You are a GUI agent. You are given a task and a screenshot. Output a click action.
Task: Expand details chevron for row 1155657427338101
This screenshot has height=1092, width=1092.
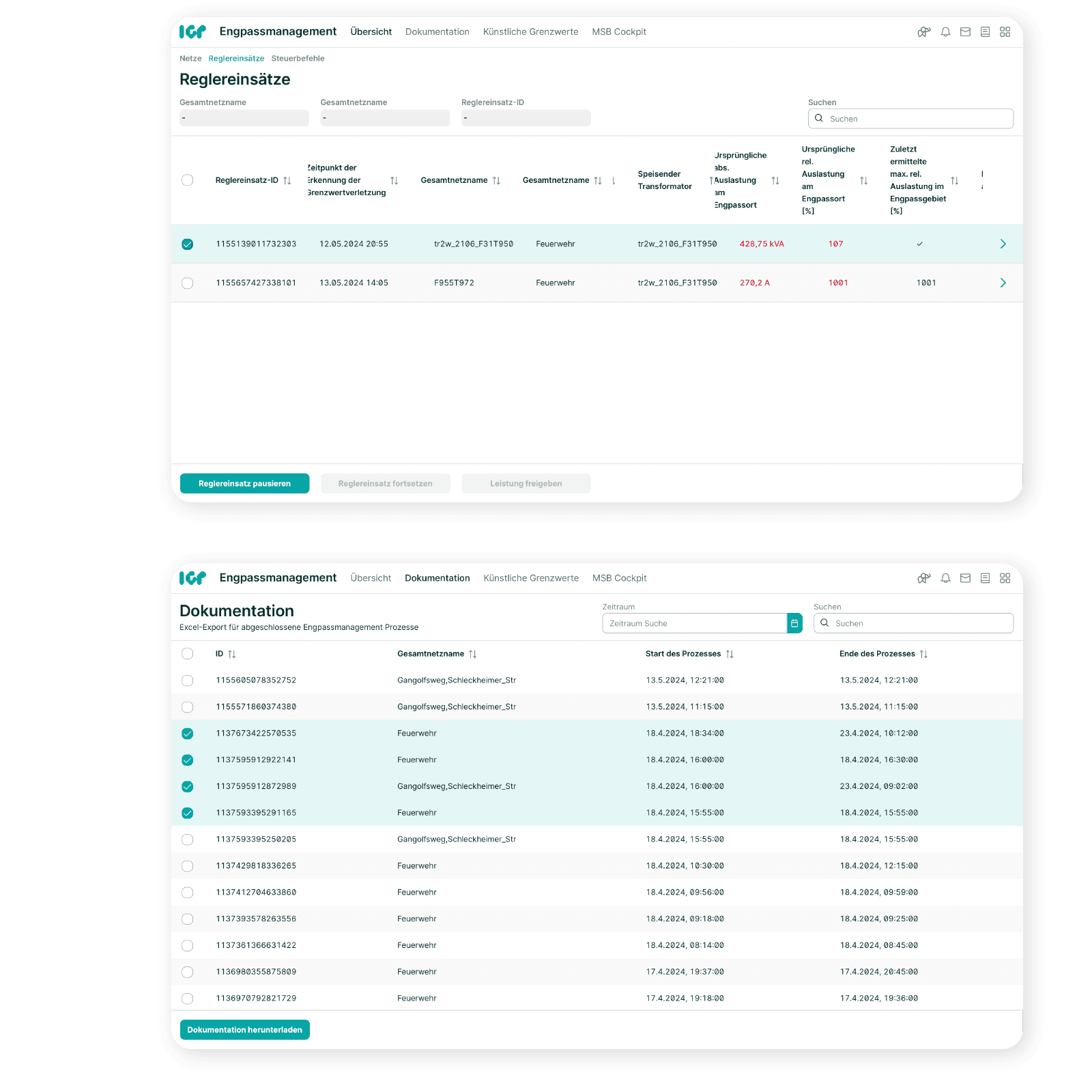(x=1003, y=283)
